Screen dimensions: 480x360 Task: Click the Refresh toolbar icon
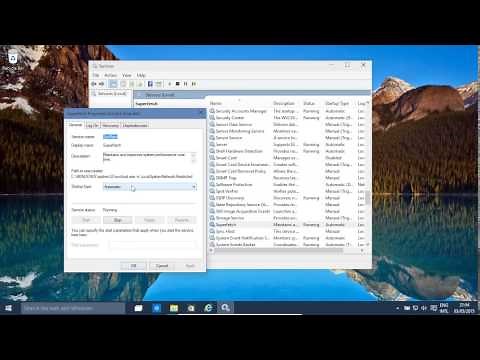tap(132, 84)
